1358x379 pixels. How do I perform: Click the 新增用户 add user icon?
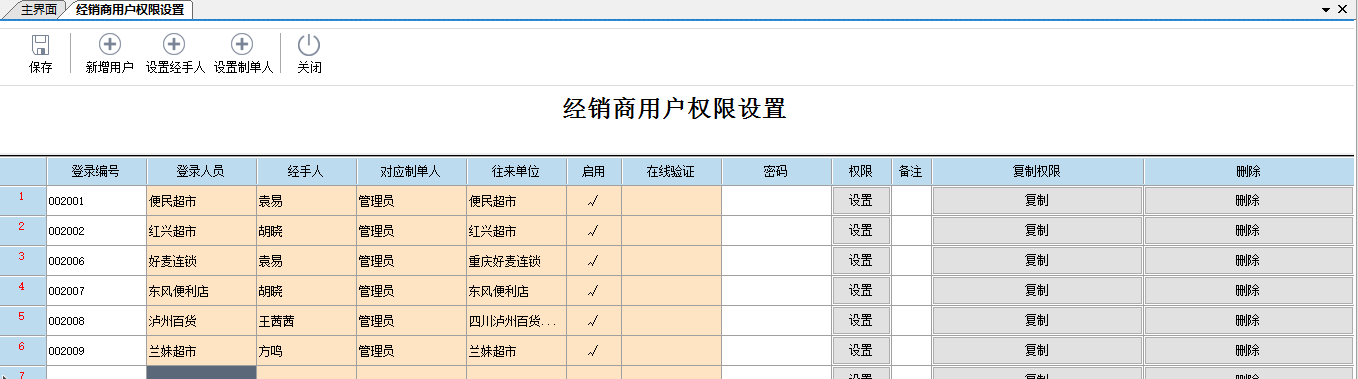[x=110, y=44]
